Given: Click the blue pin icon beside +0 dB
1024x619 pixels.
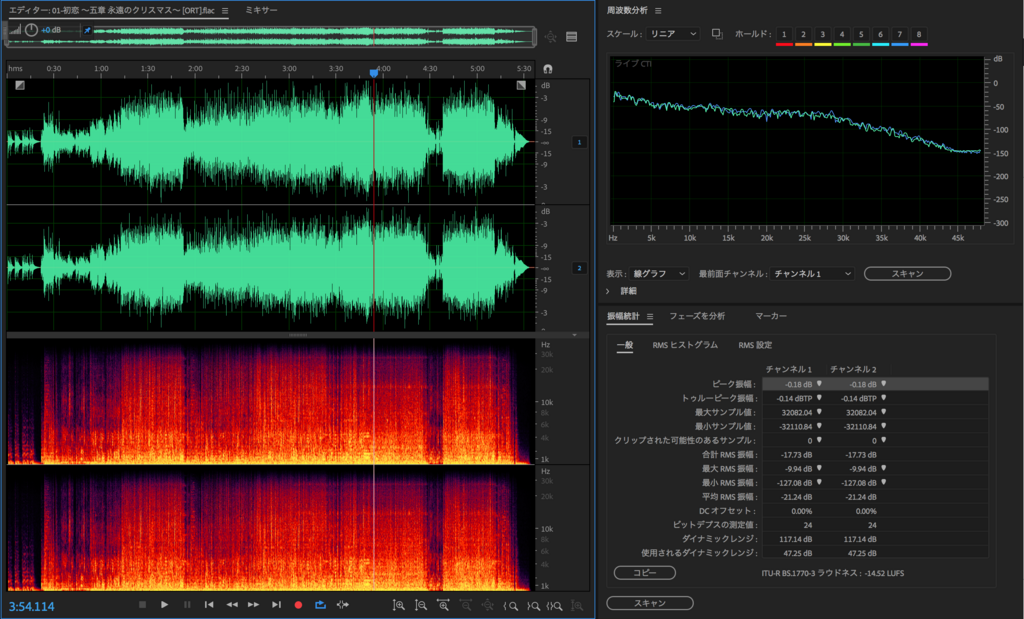Looking at the screenshot, I should pos(87,30).
